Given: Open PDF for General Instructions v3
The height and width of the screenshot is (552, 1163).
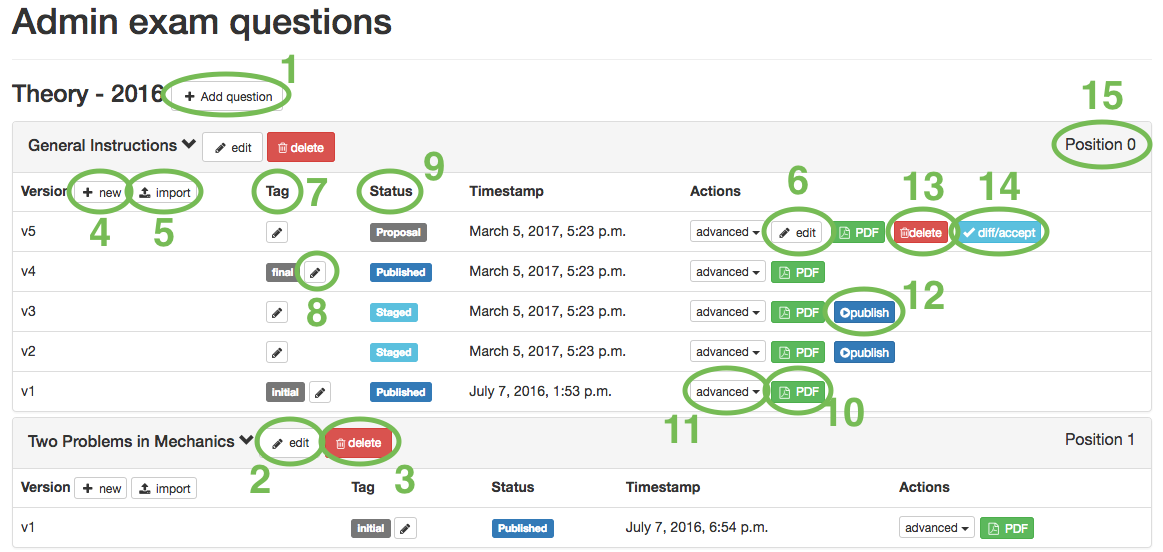Looking at the screenshot, I should (x=798, y=312).
